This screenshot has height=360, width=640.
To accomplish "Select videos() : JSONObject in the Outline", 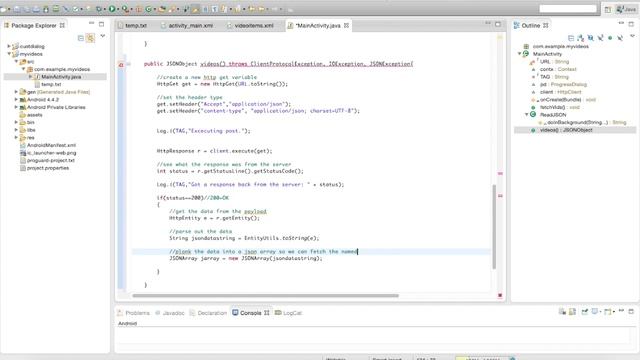I will coord(566,130).
